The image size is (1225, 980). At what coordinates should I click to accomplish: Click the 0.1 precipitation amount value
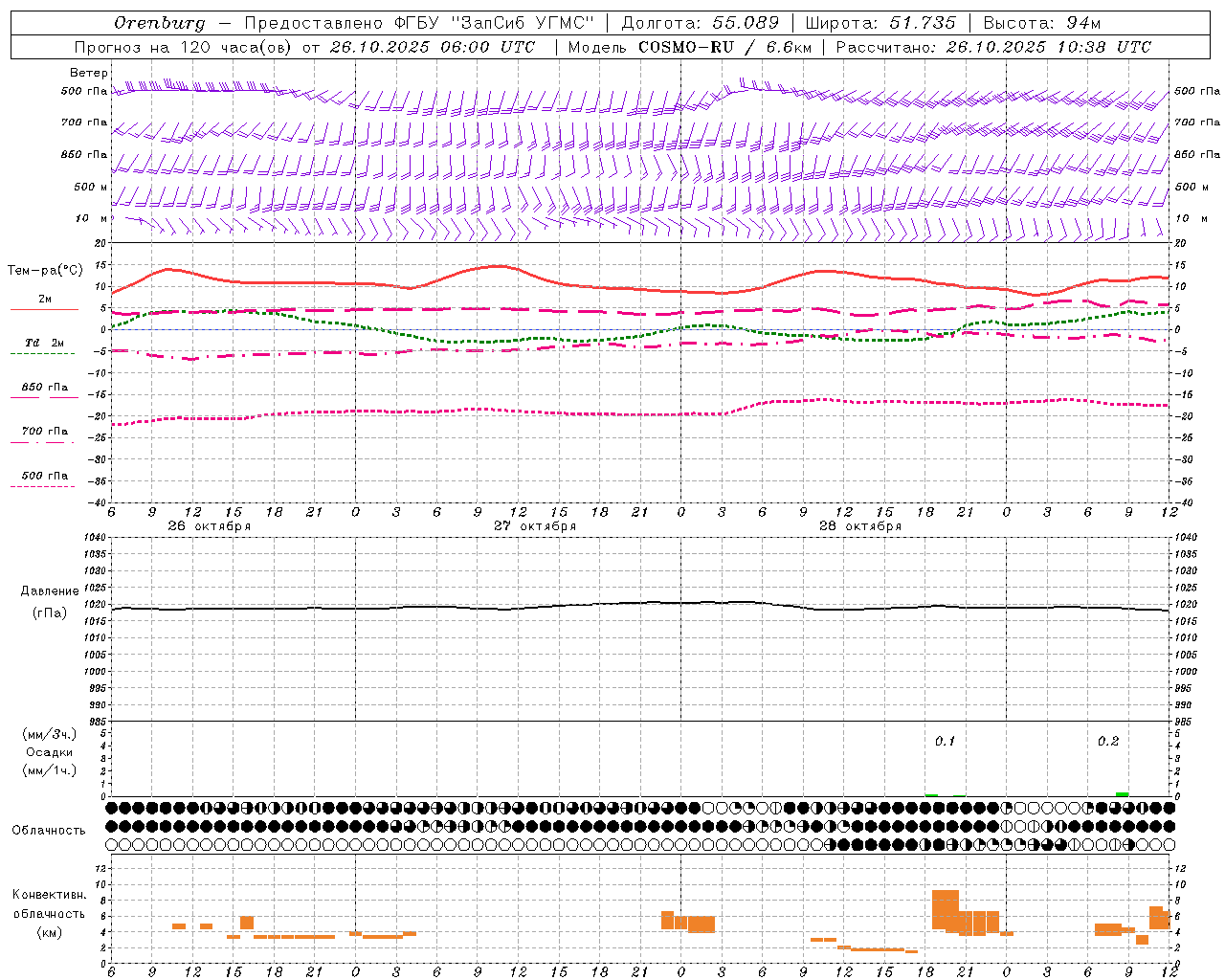coord(945,742)
